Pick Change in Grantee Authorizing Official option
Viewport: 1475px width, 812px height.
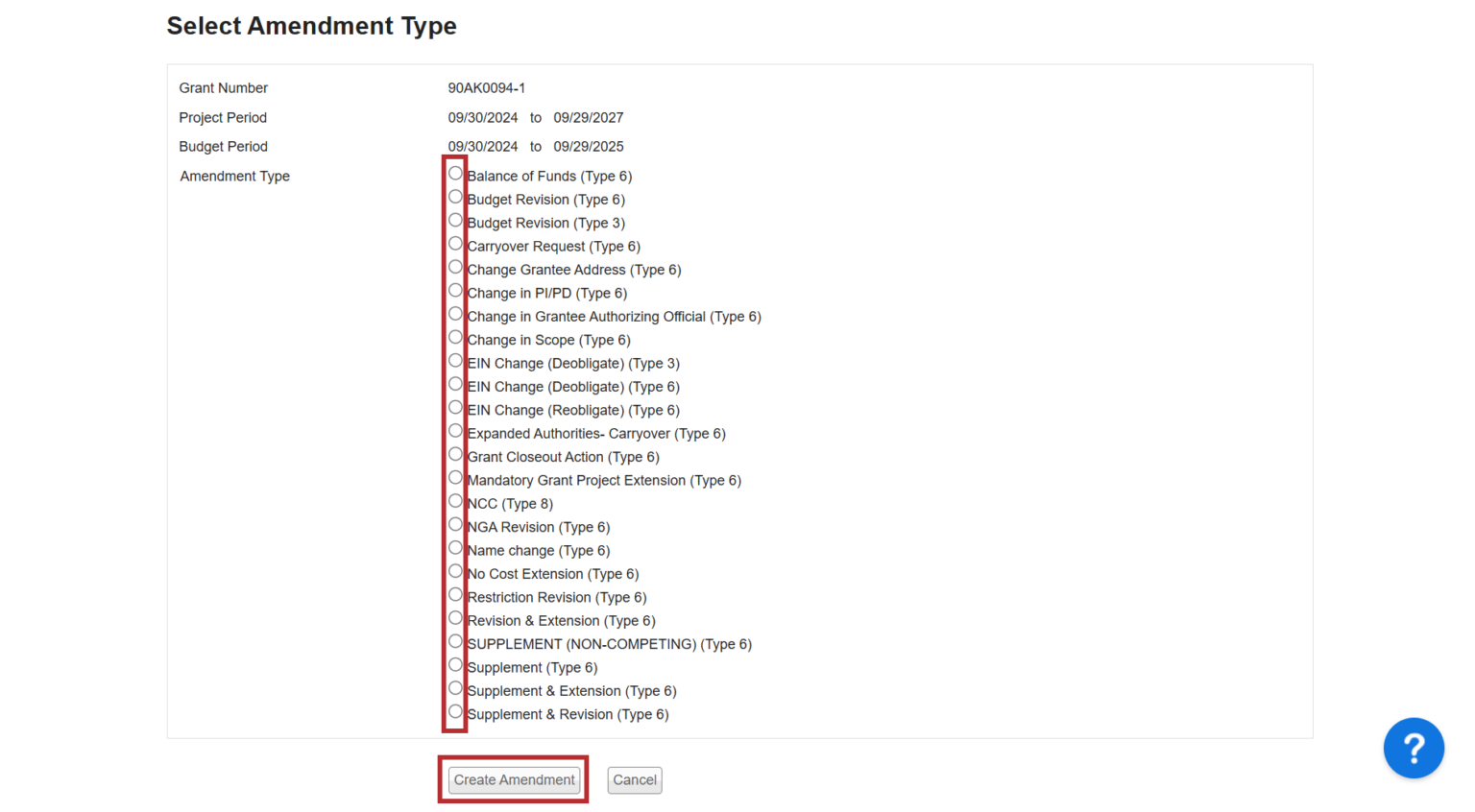coord(455,314)
